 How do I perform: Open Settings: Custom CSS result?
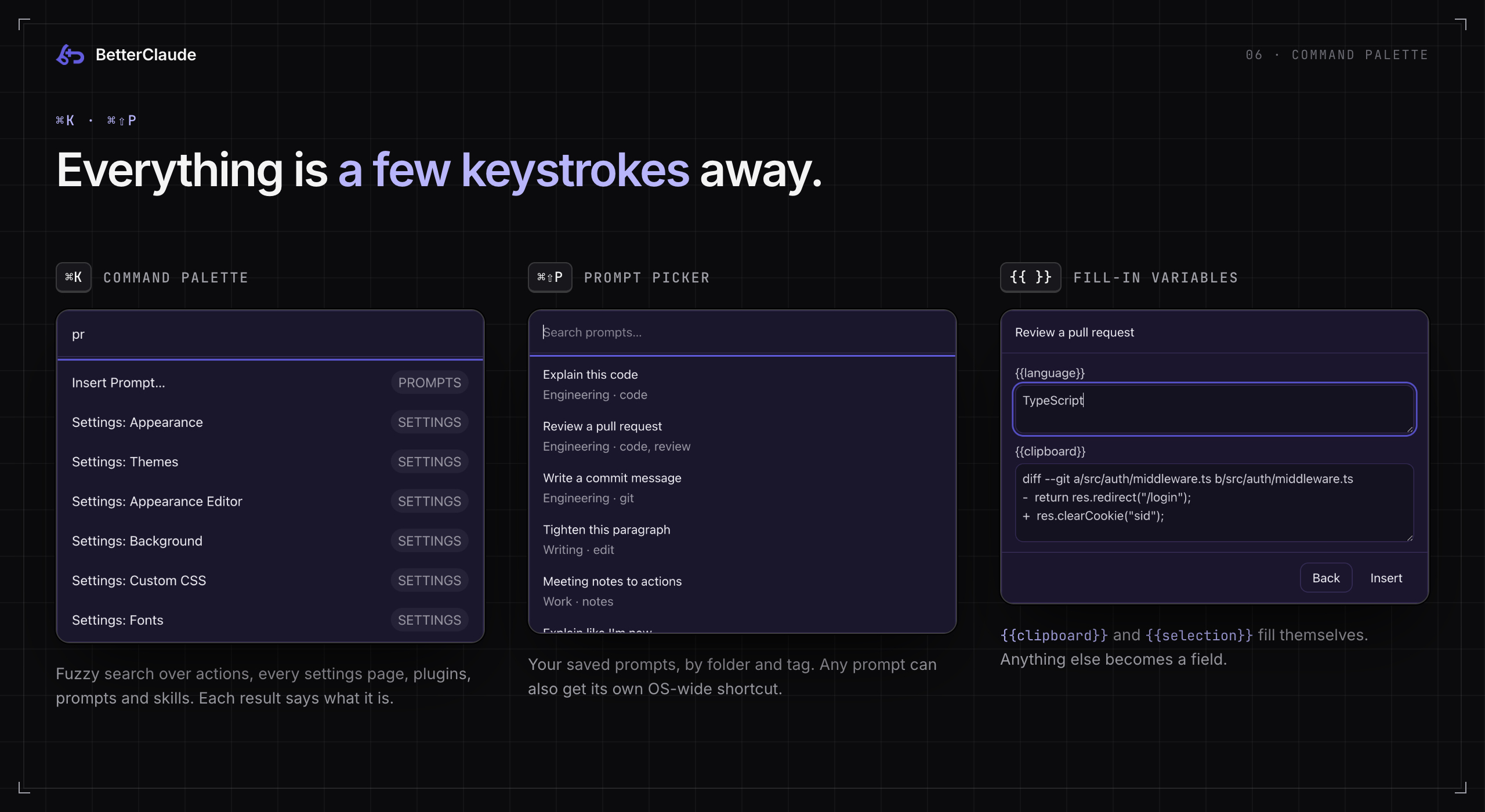(270, 581)
